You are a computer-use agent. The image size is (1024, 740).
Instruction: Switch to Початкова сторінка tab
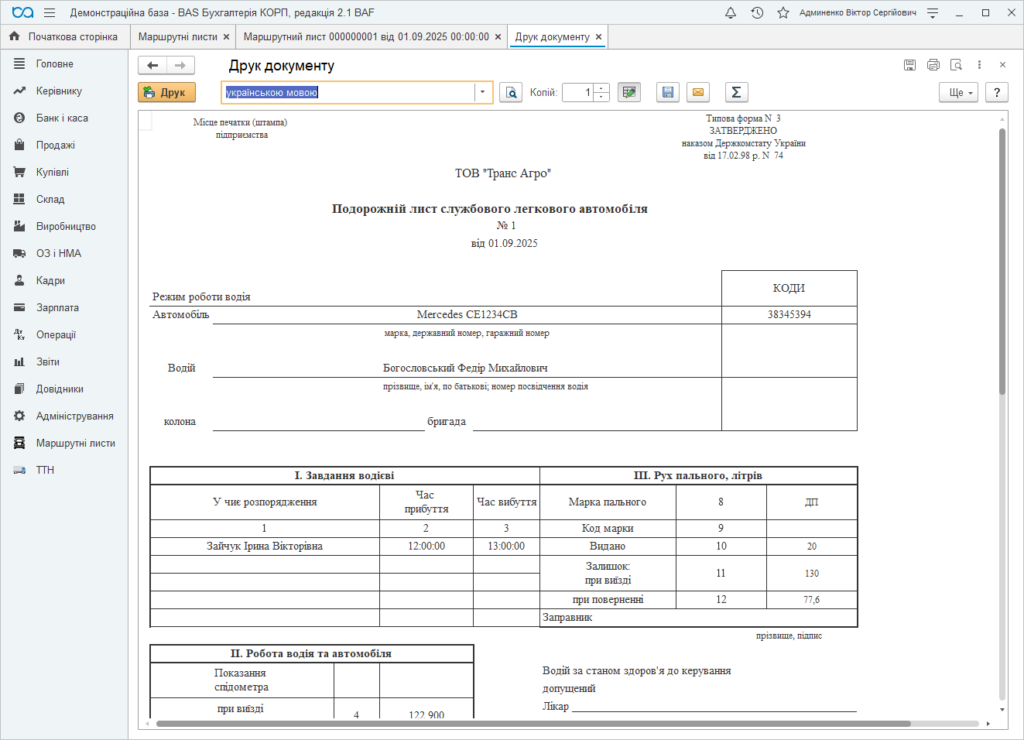(x=65, y=37)
